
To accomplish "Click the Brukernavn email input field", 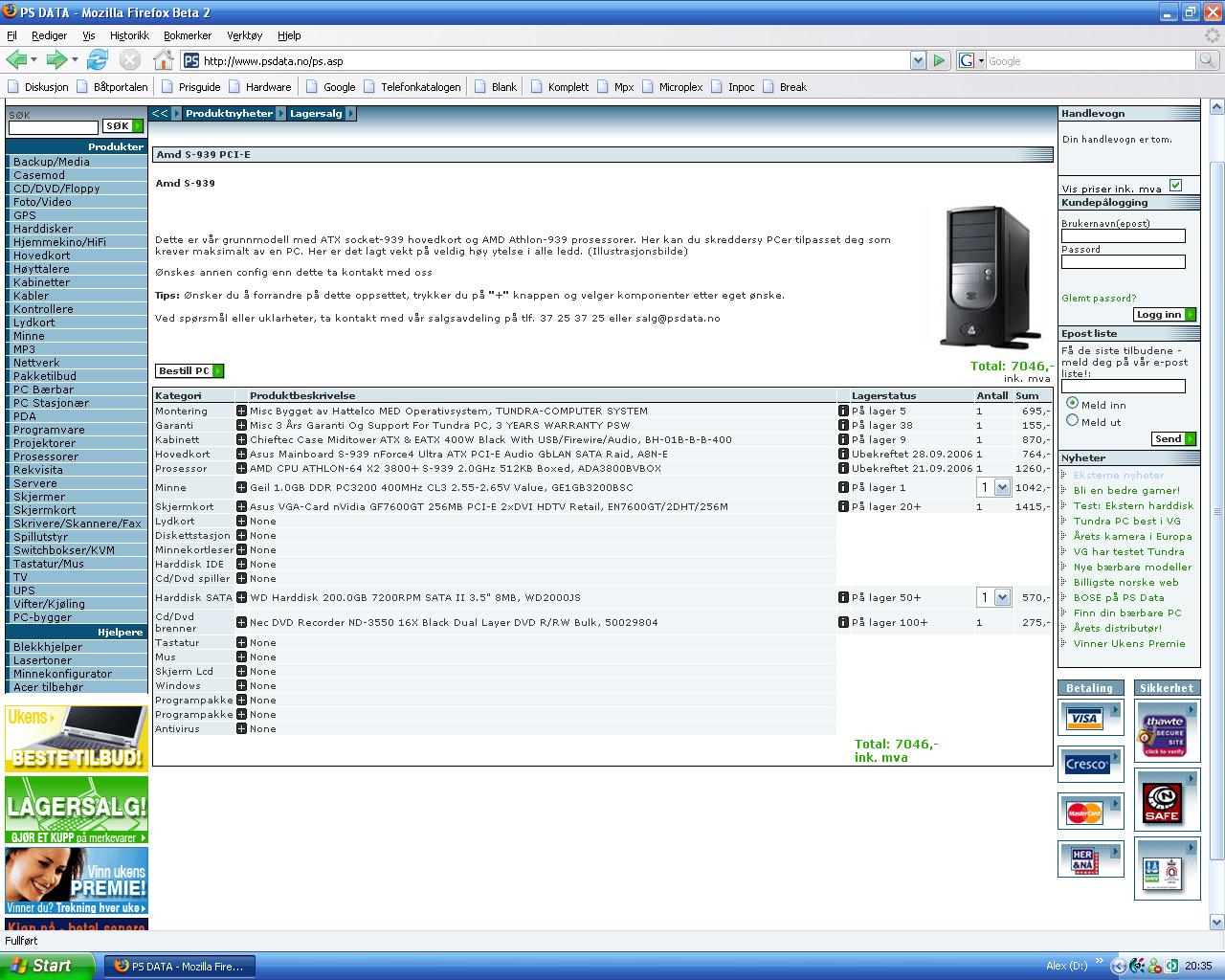I will tap(1124, 235).
